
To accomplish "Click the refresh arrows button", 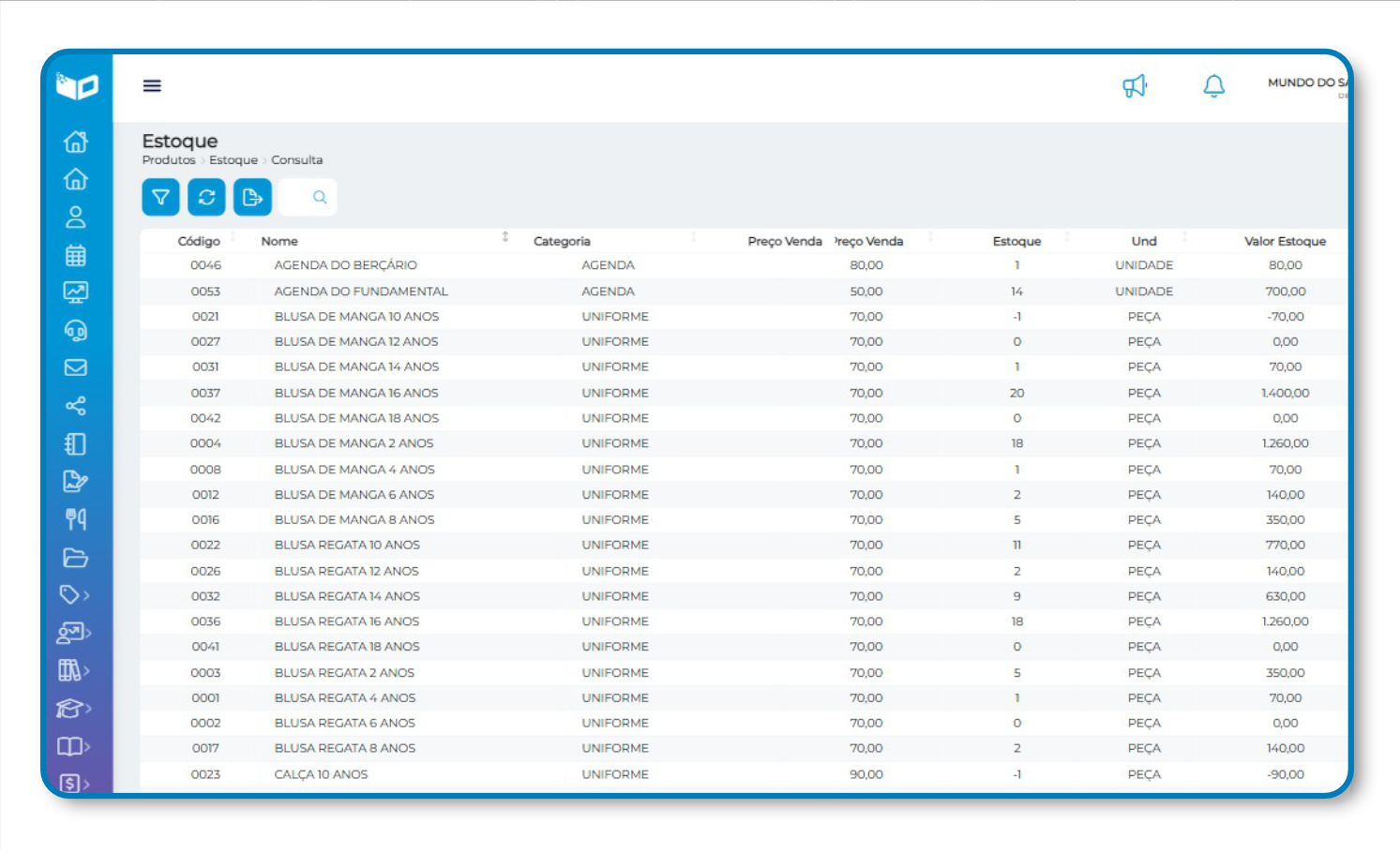I will tap(206, 197).
